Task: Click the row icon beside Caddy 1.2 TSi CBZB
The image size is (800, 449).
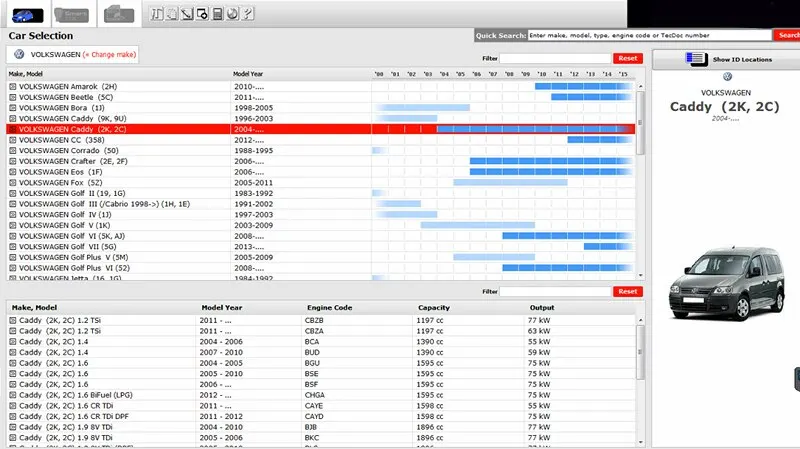Action: coord(13,320)
